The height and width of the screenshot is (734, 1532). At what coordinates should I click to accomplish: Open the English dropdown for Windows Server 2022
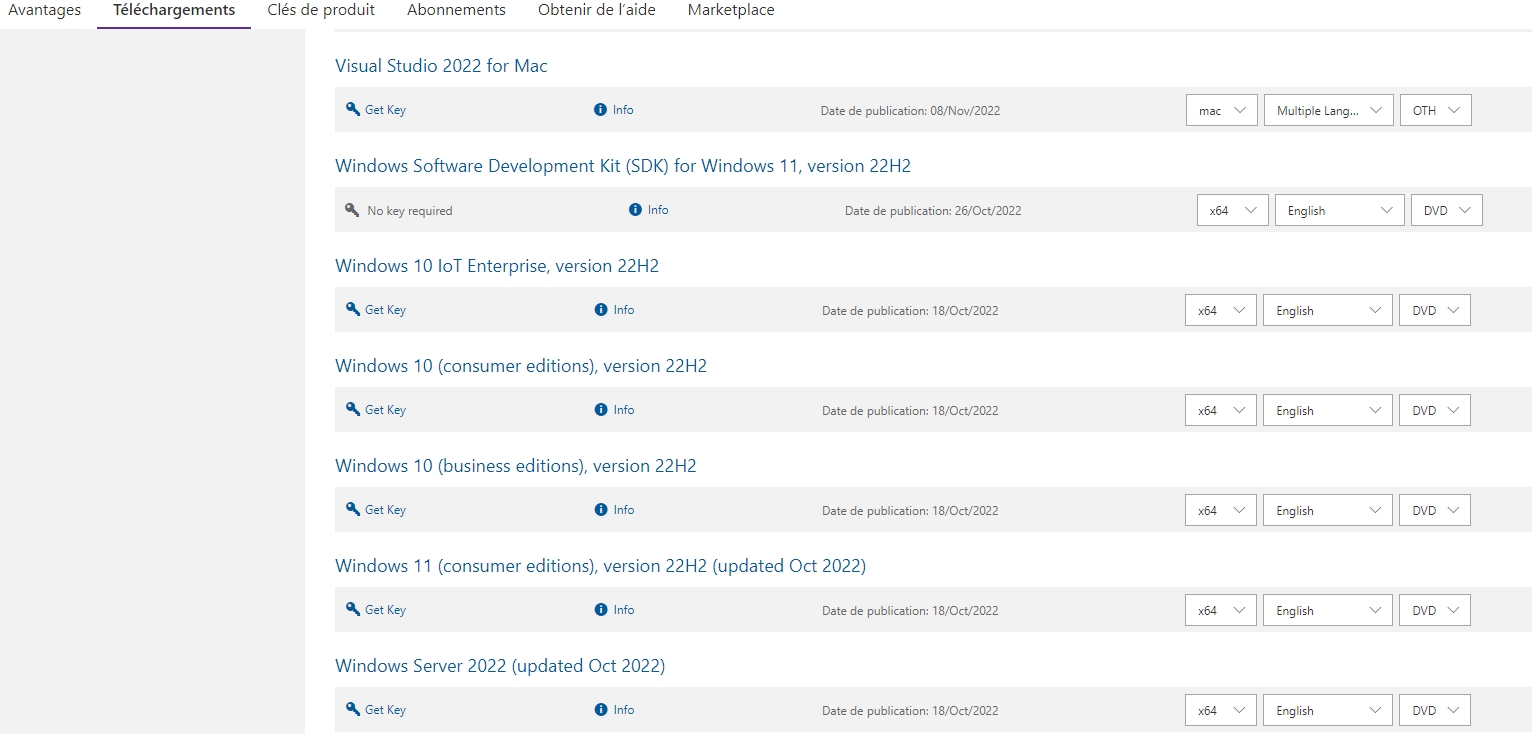[x=1328, y=710]
